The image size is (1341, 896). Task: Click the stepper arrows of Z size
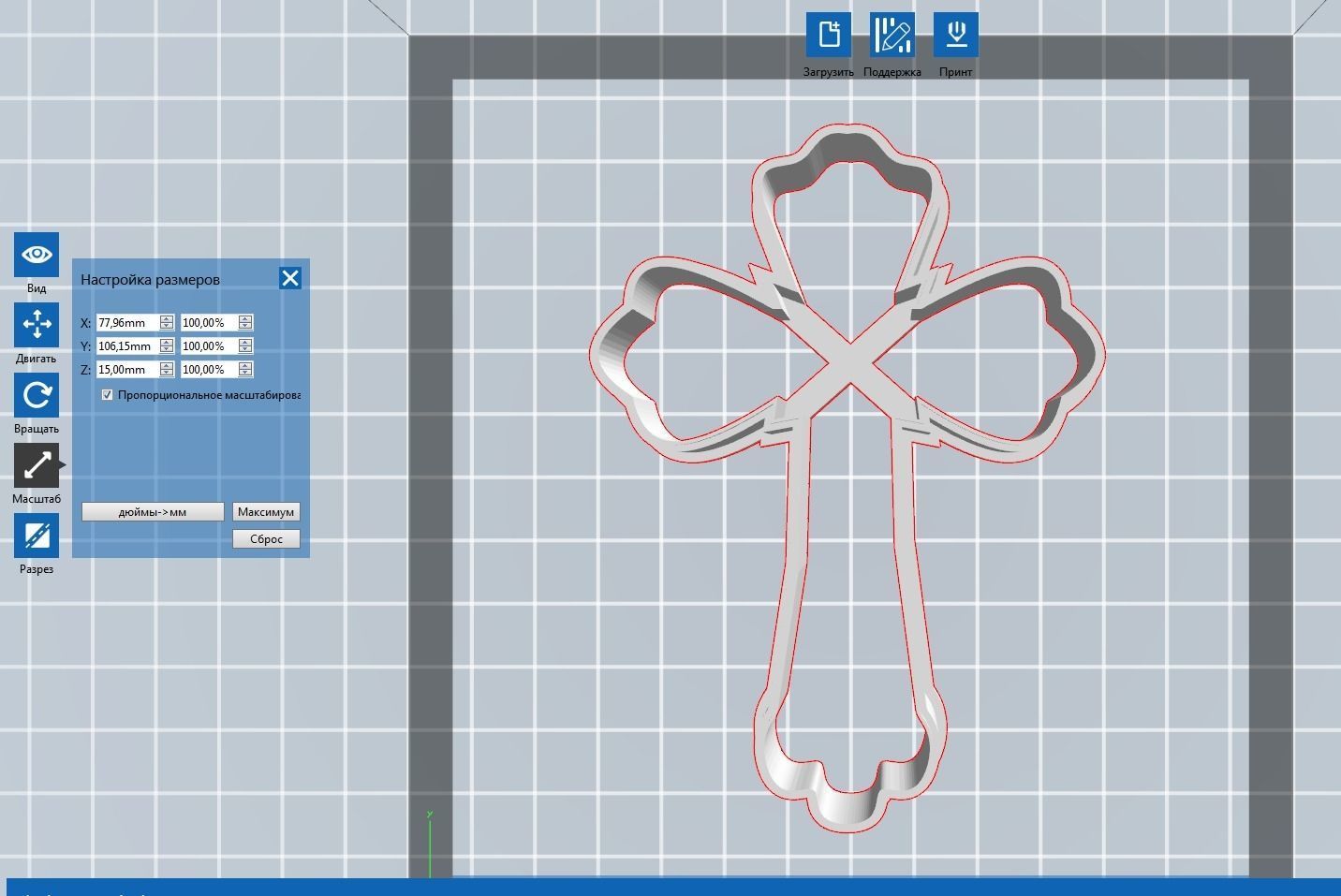click(x=167, y=370)
